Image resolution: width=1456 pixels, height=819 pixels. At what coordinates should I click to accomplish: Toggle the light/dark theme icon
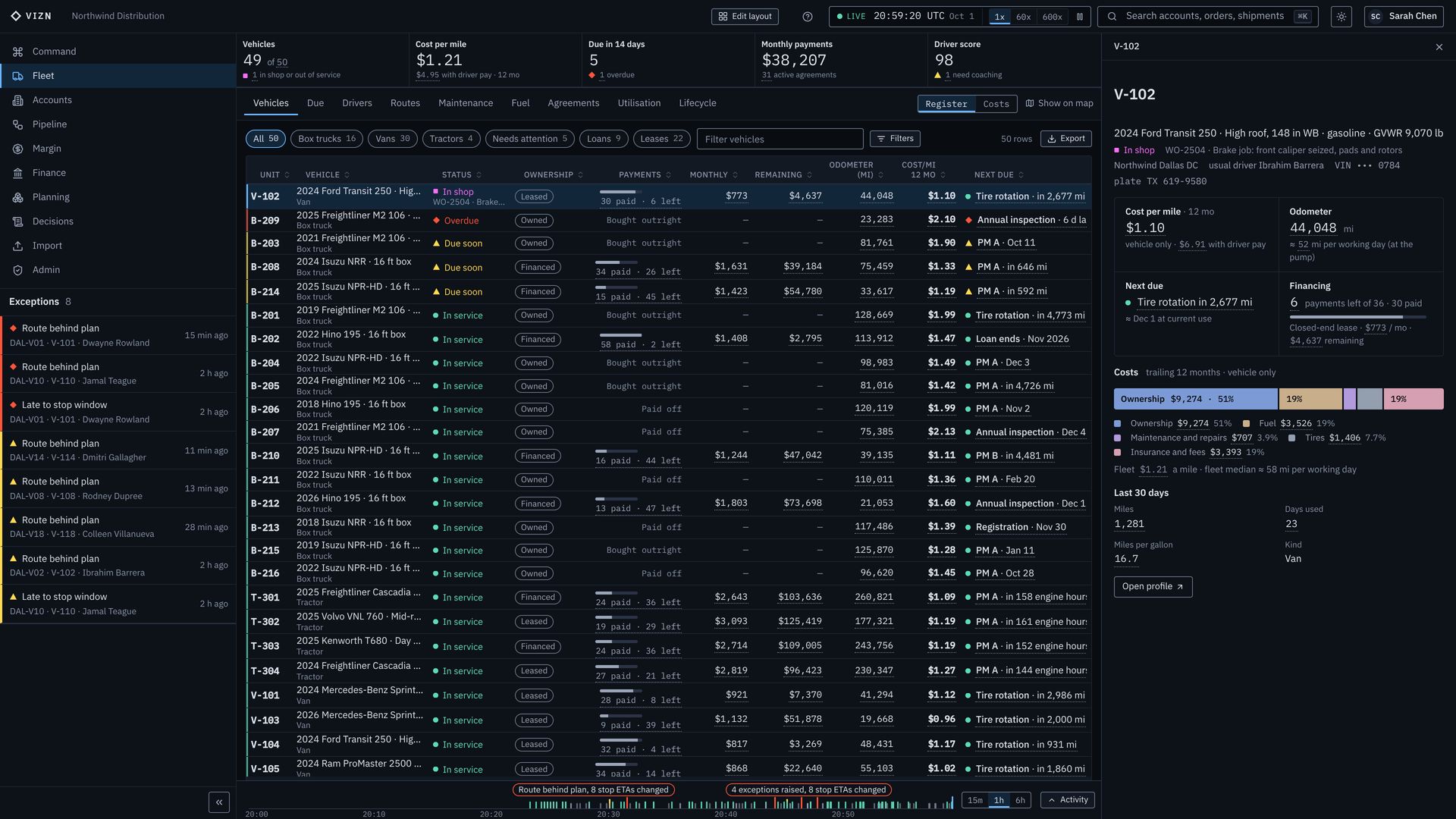click(1341, 17)
